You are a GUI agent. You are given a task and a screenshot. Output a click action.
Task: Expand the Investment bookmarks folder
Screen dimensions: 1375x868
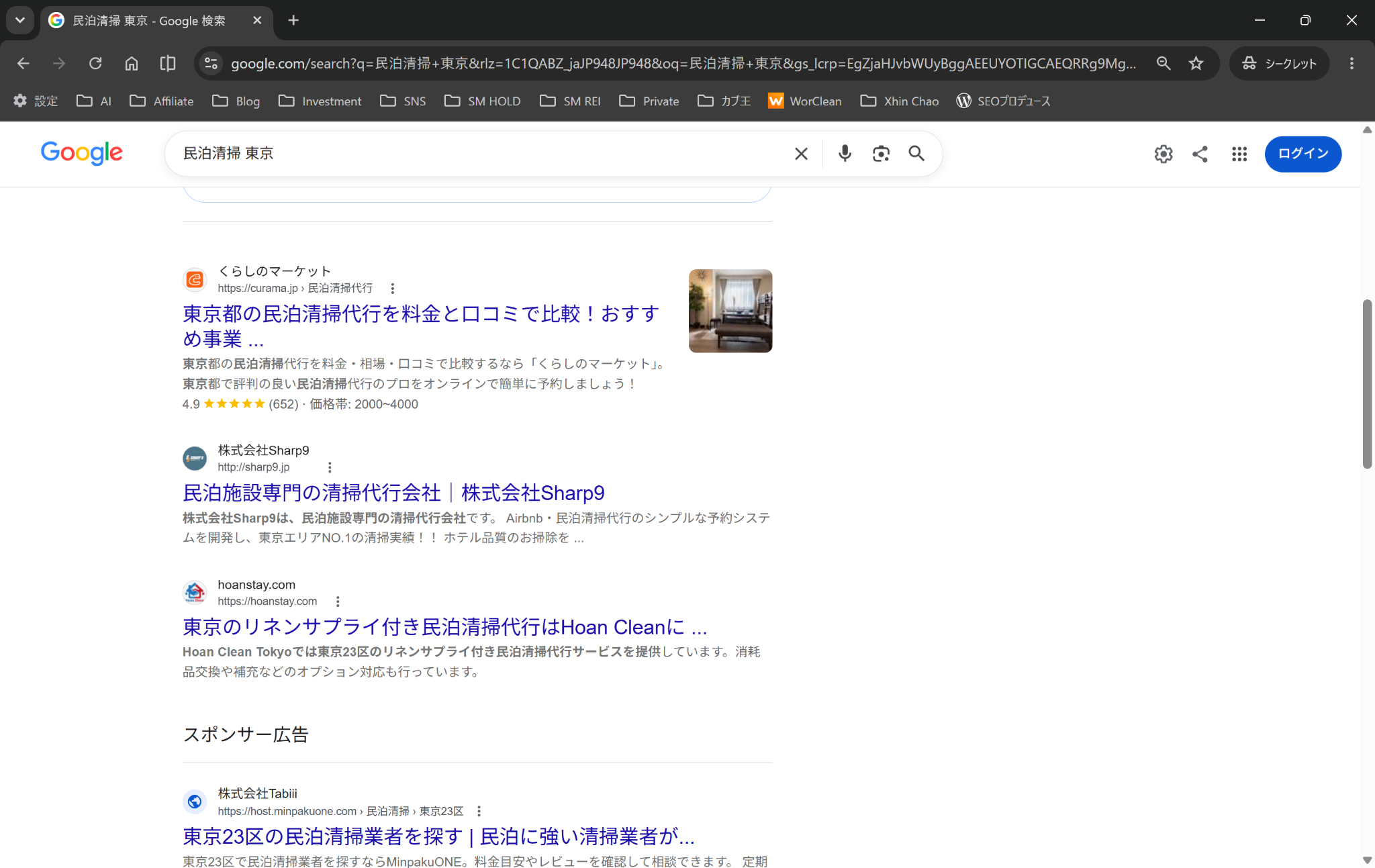click(x=320, y=101)
